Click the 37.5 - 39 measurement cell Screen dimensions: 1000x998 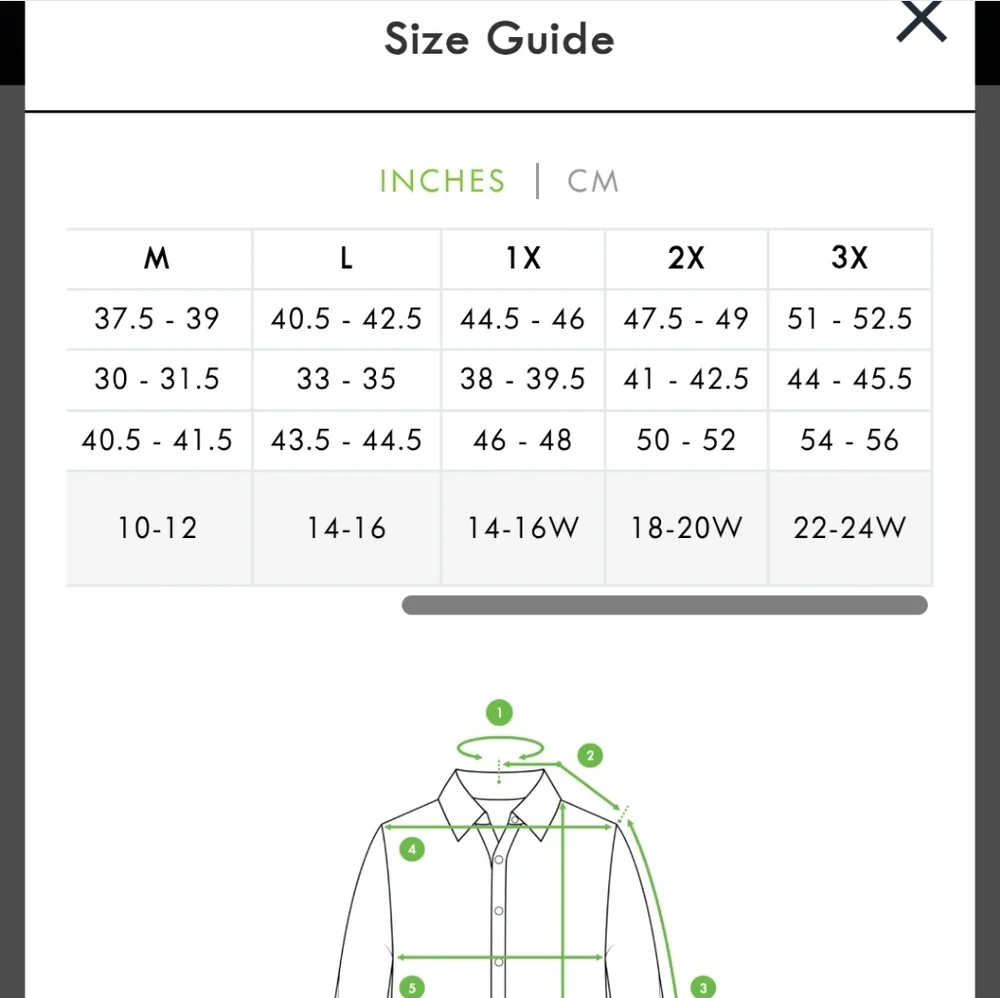pyautogui.click(x=158, y=319)
